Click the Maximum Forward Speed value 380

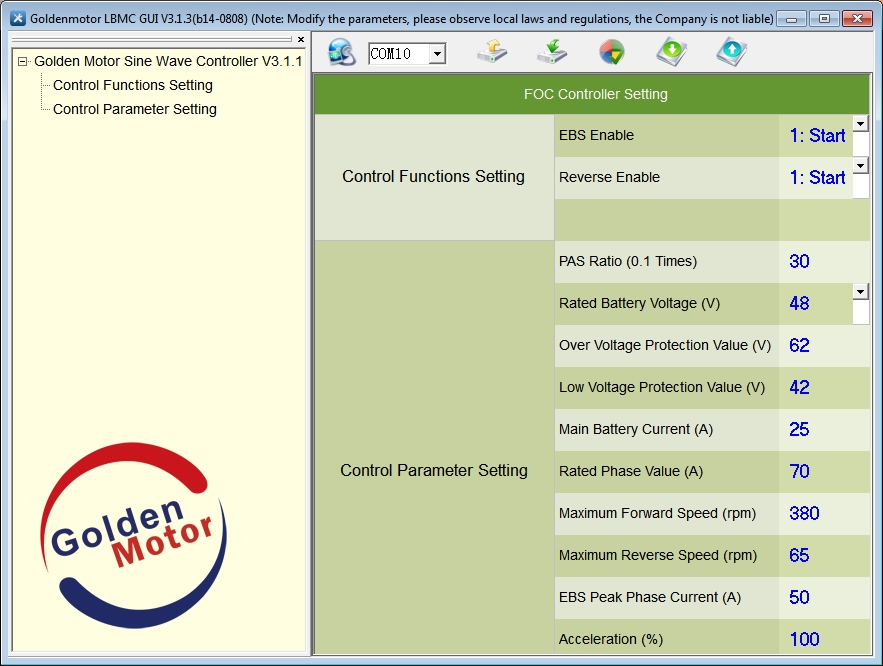(803, 514)
